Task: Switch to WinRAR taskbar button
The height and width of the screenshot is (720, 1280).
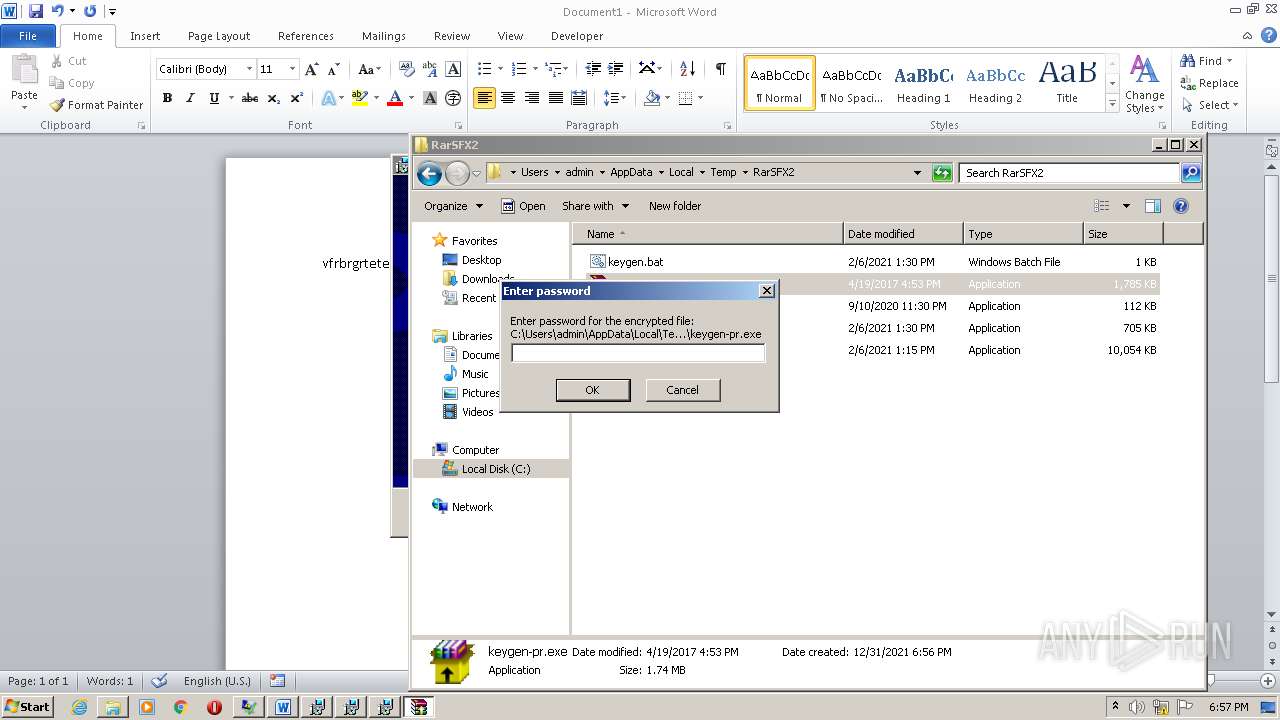Action: pos(419,707)
